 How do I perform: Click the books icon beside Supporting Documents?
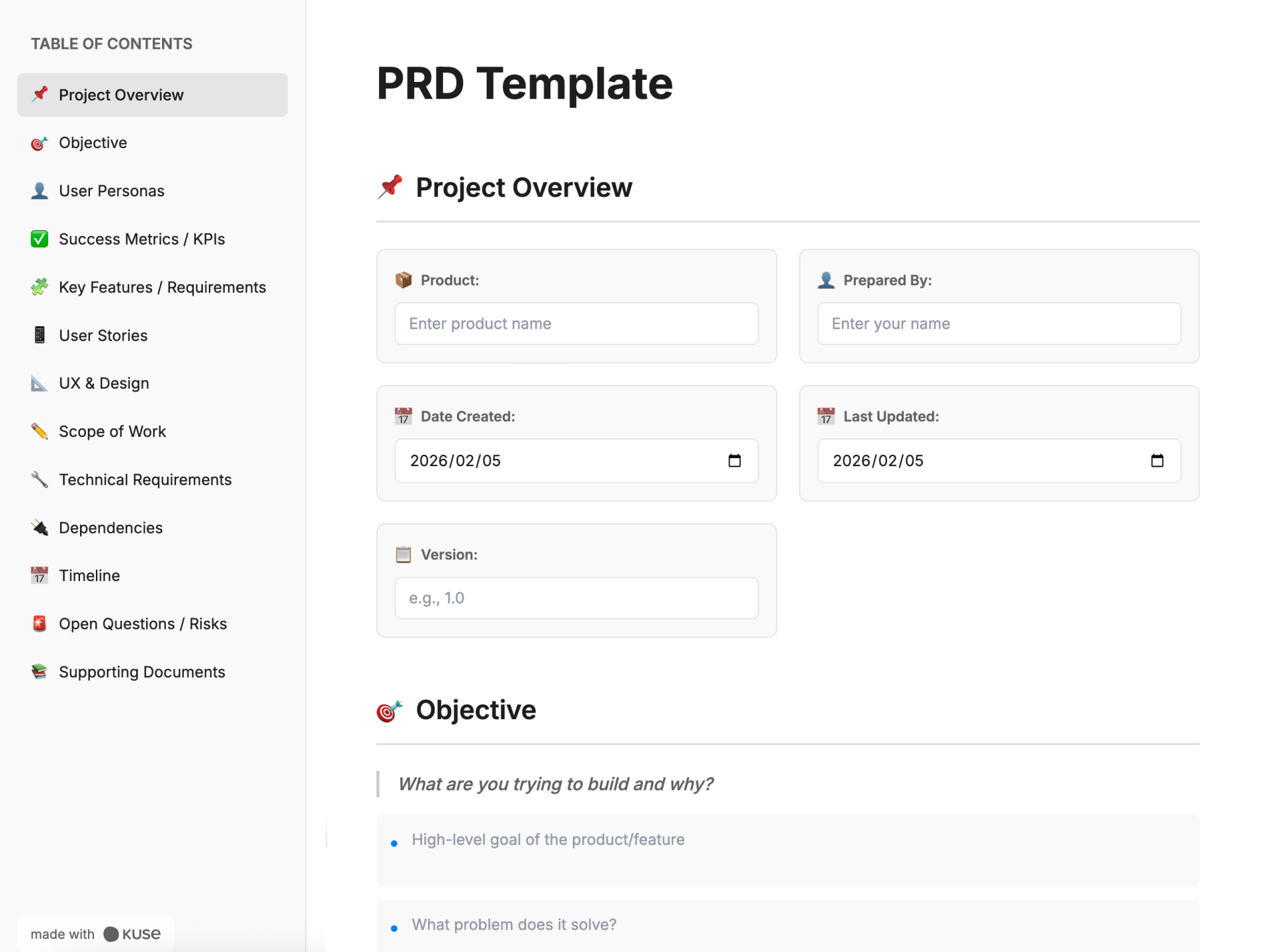[x=39, y=672]
